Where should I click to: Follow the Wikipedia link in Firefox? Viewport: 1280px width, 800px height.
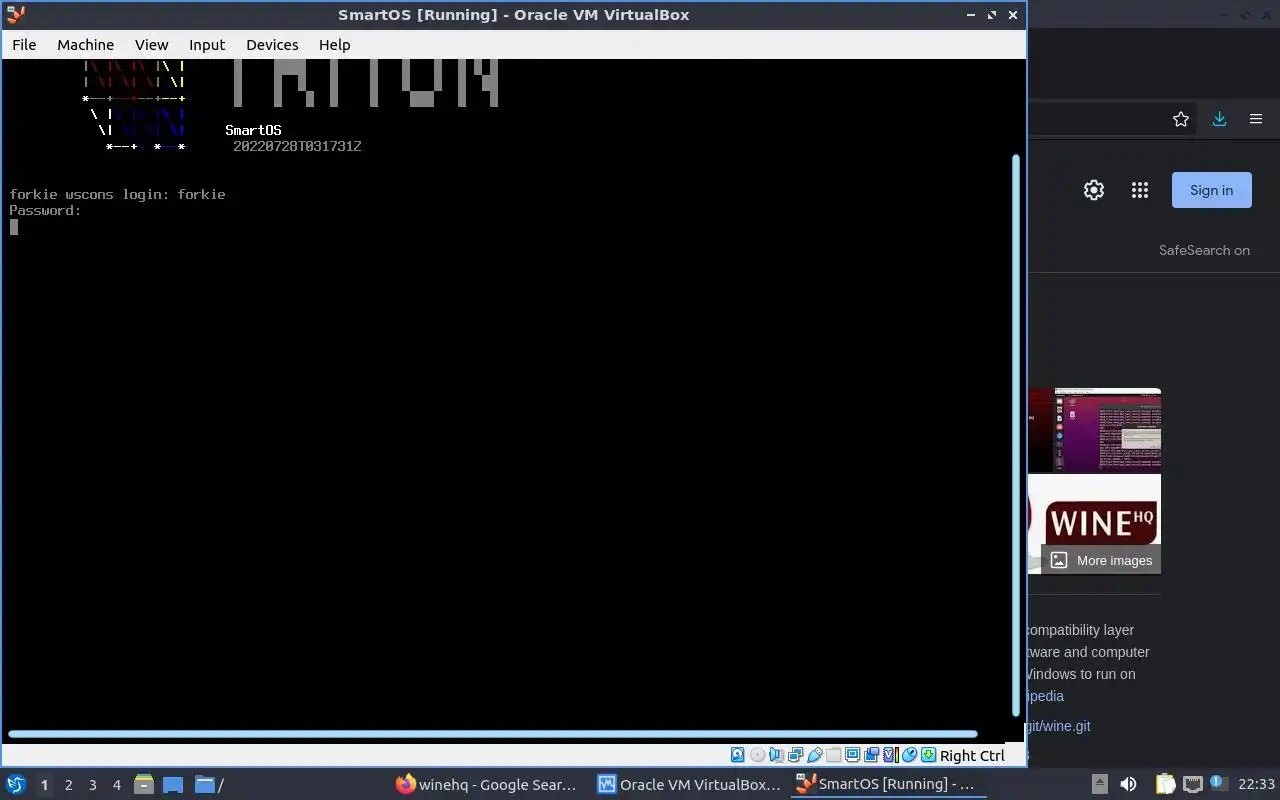(x=1046, y=696)
